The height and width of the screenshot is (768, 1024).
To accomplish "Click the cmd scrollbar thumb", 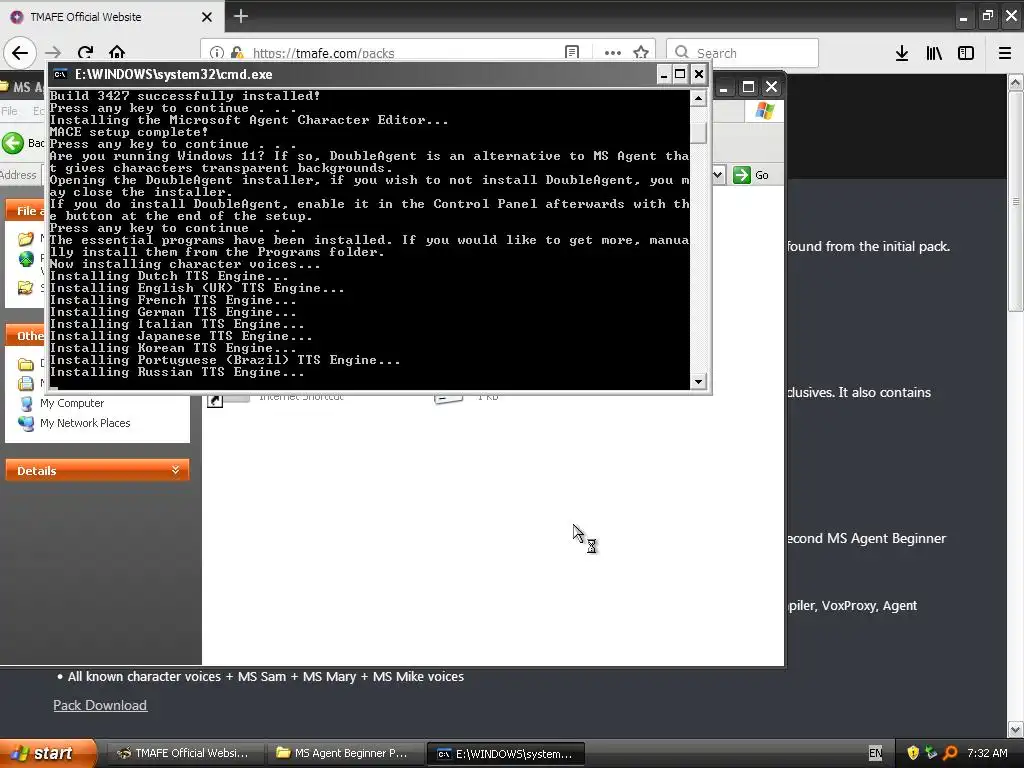I will tap(698, 131).
